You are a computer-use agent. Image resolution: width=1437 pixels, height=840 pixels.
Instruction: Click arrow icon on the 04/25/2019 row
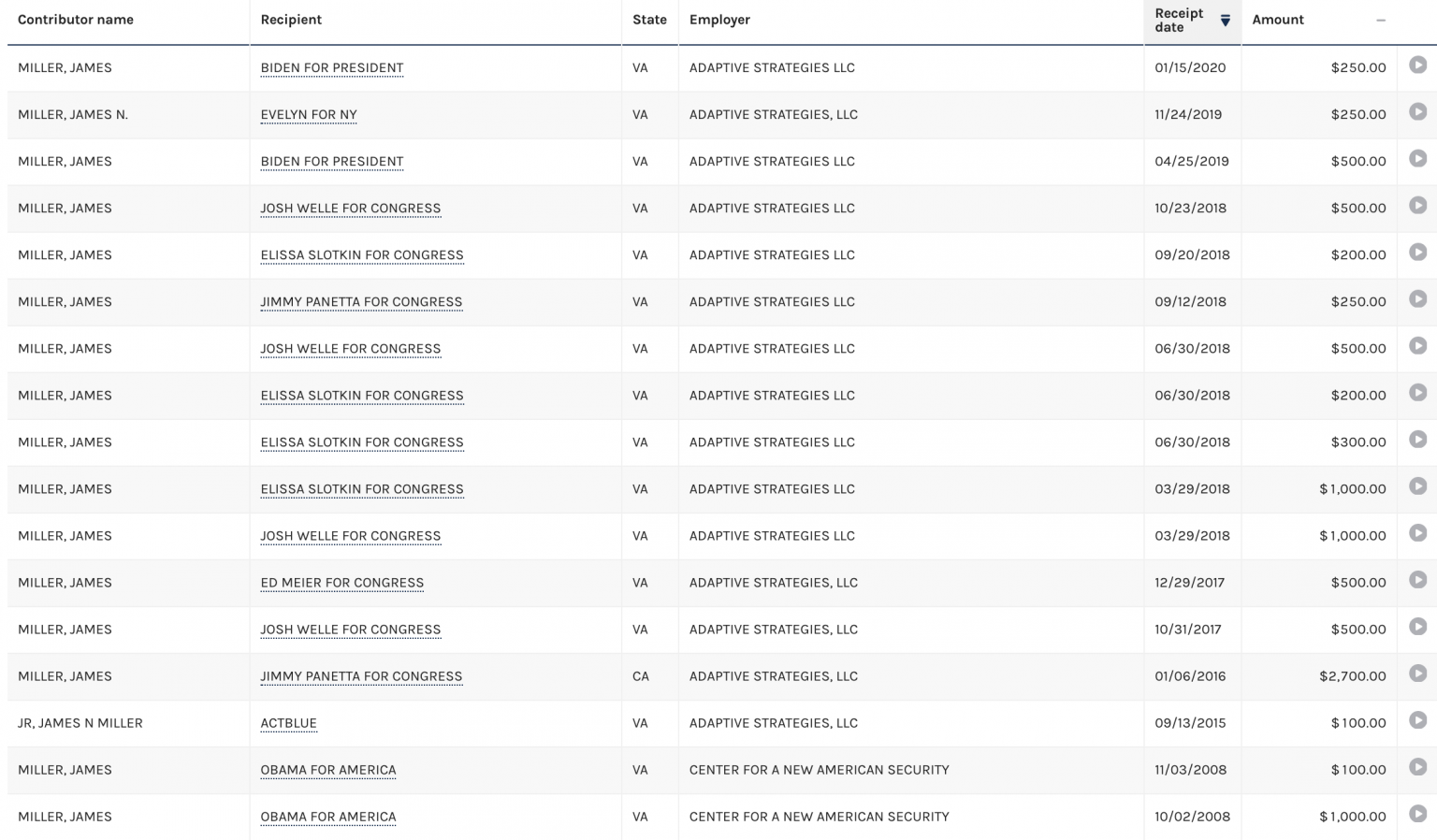[1417, 159]
